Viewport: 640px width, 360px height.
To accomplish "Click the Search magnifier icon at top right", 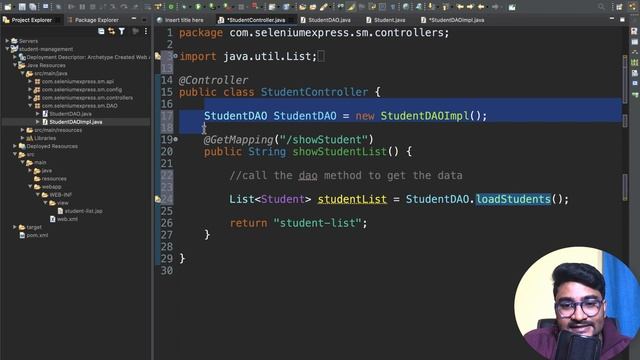I will (x=602, y=7).
